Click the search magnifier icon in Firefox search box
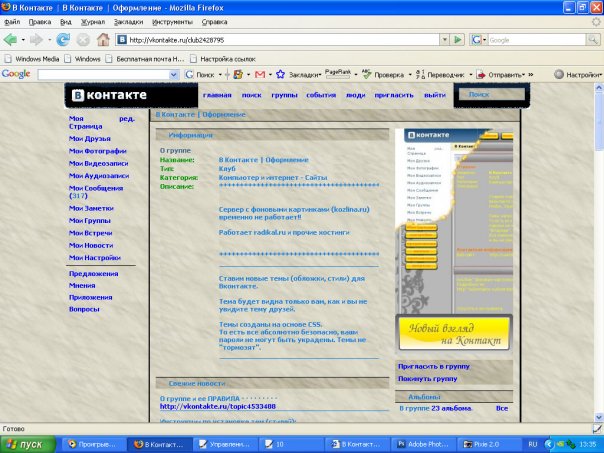This screenshot has height=453, width=604. [592, 40]
